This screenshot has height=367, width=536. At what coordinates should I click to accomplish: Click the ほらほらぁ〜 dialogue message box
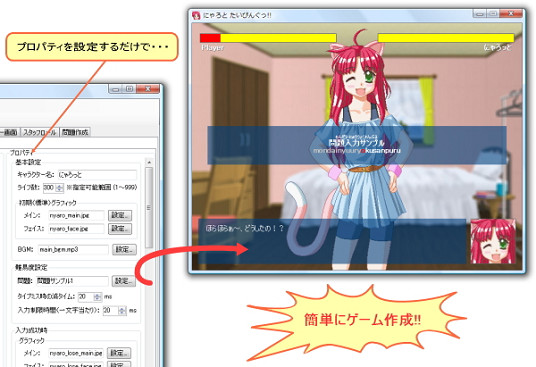click(332, 241)
